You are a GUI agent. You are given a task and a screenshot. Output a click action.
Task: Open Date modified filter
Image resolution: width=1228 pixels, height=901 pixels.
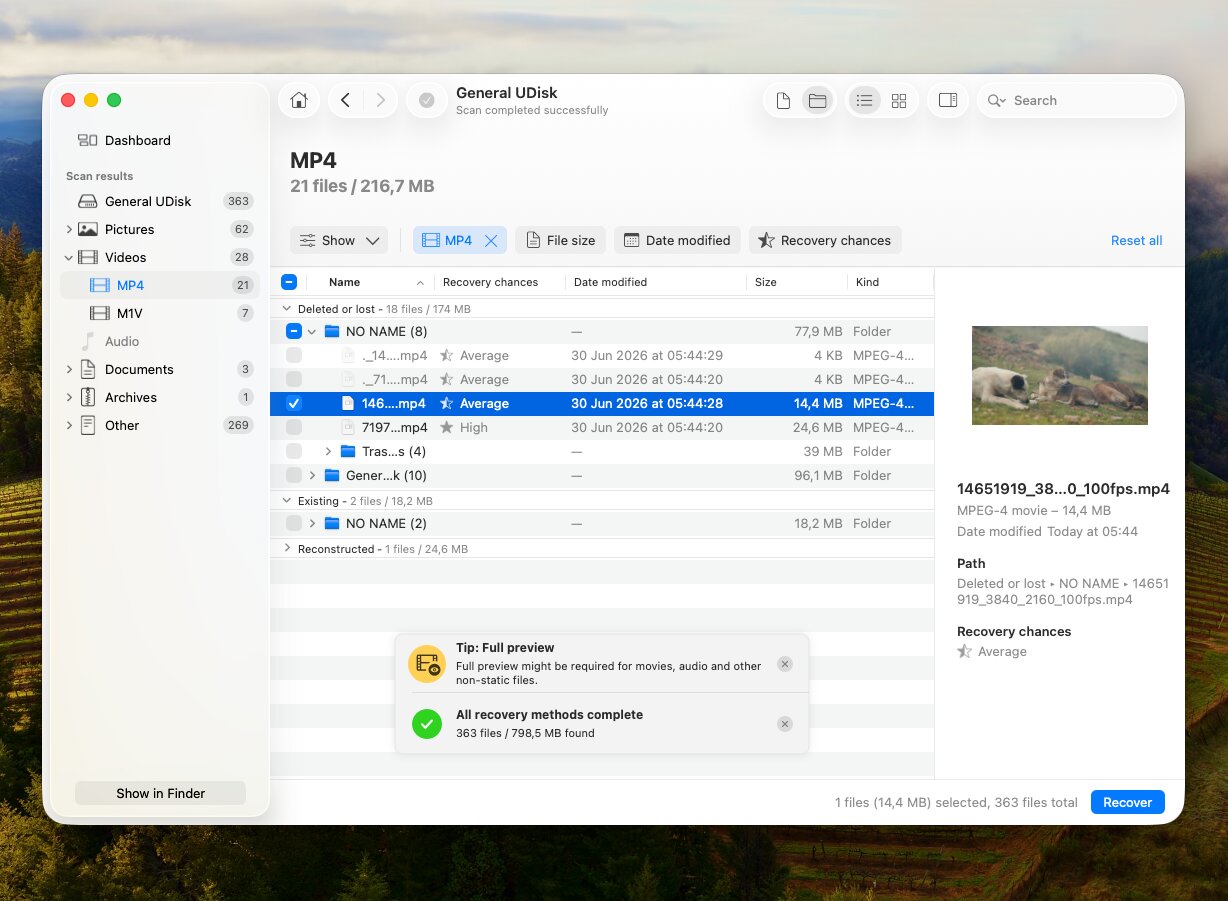[x=677, y=240]
